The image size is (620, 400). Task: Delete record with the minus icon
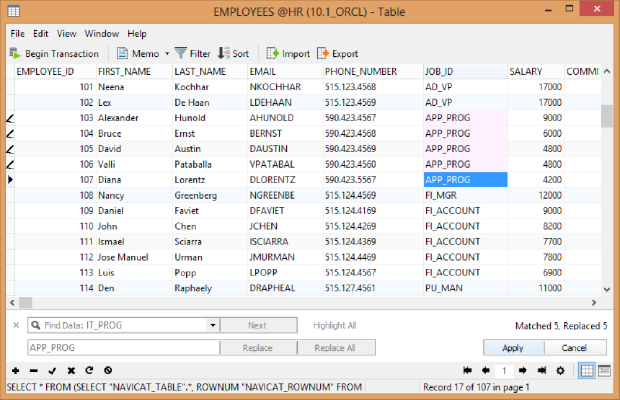click(x=34, y=370)
